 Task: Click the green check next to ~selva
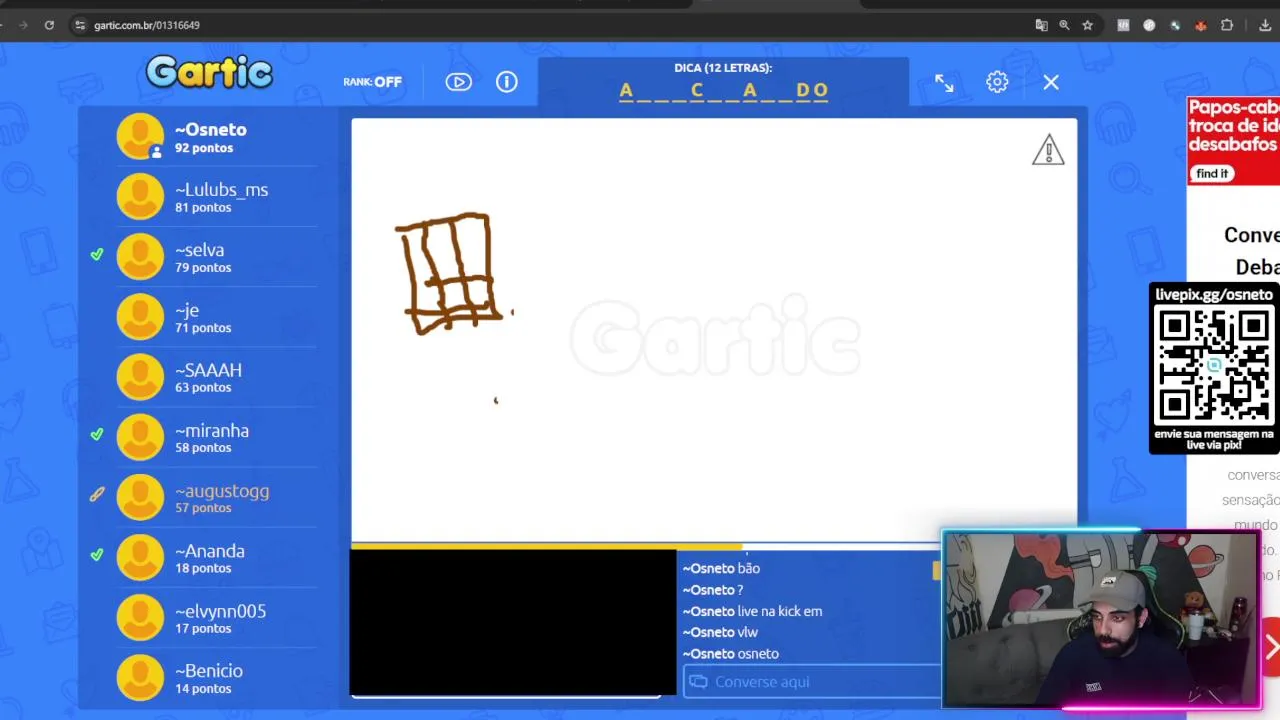97,254
